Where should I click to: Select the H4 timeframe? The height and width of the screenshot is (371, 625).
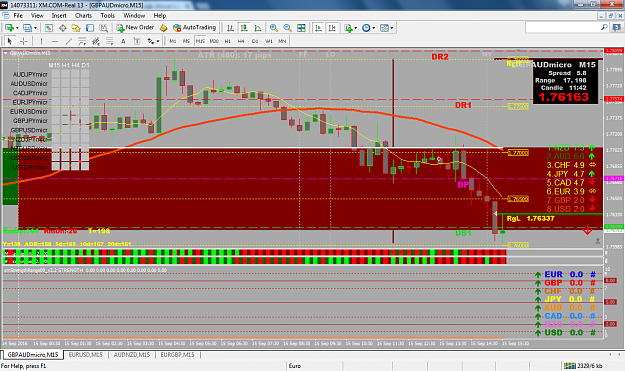click(x=241, y=41)
